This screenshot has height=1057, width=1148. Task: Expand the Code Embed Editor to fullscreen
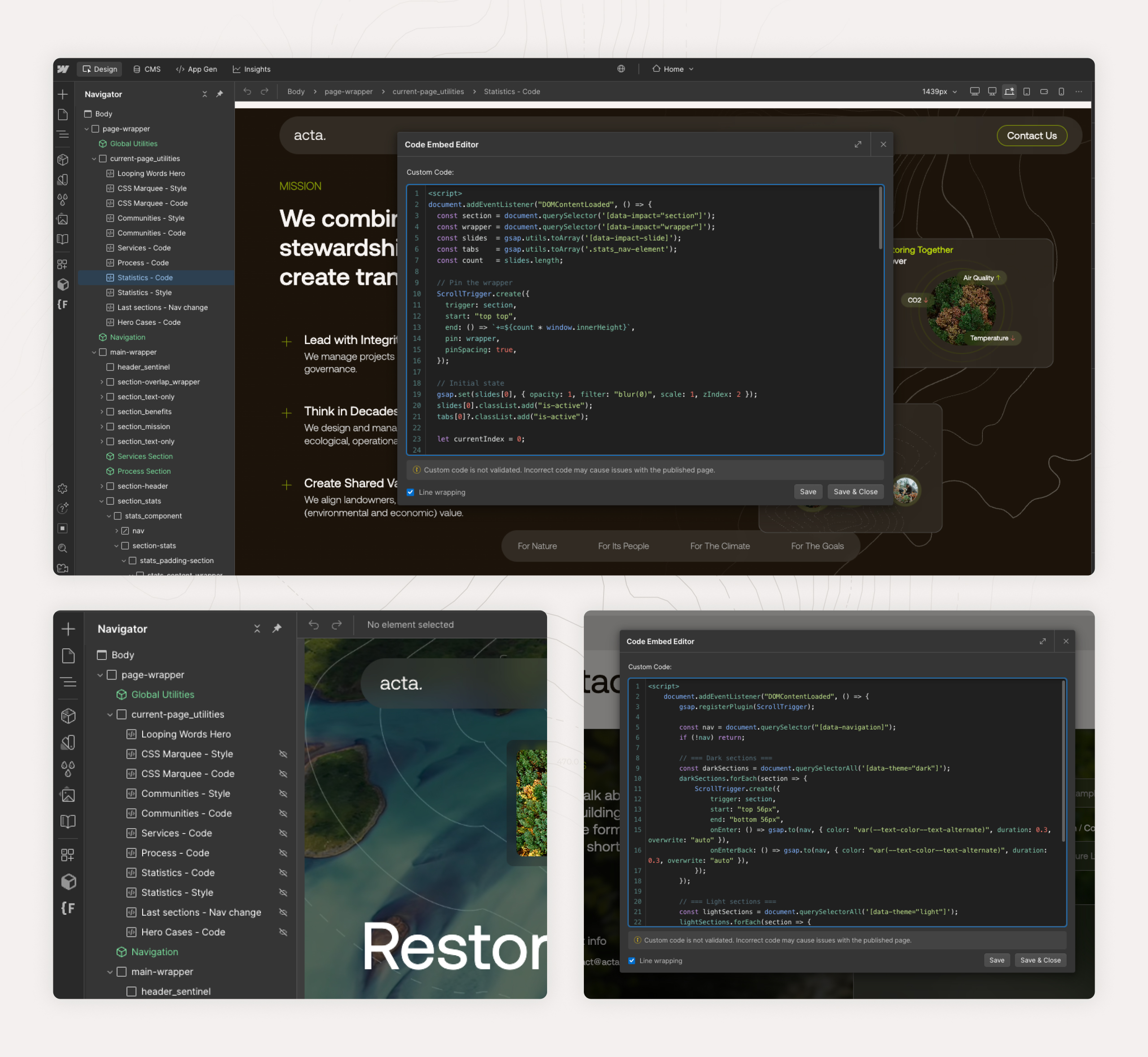point(858,144)
